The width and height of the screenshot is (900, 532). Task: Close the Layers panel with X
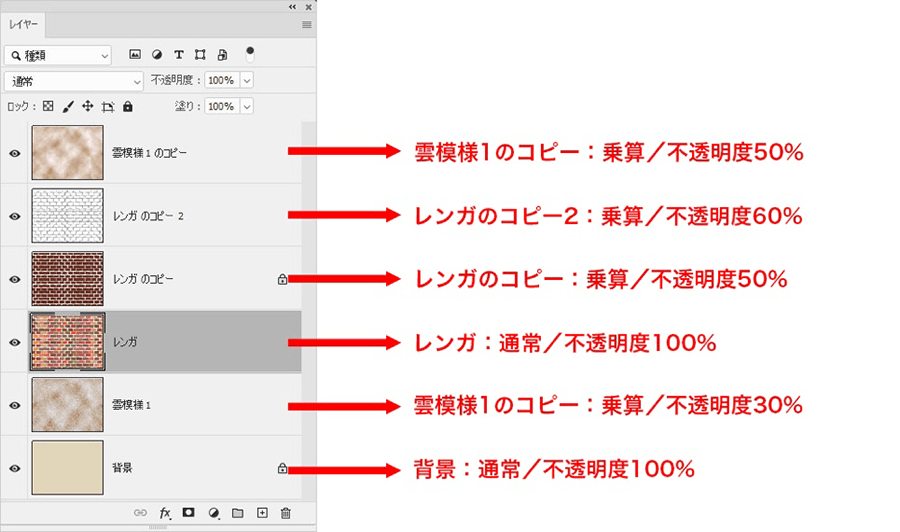click(x=309, y=7)
